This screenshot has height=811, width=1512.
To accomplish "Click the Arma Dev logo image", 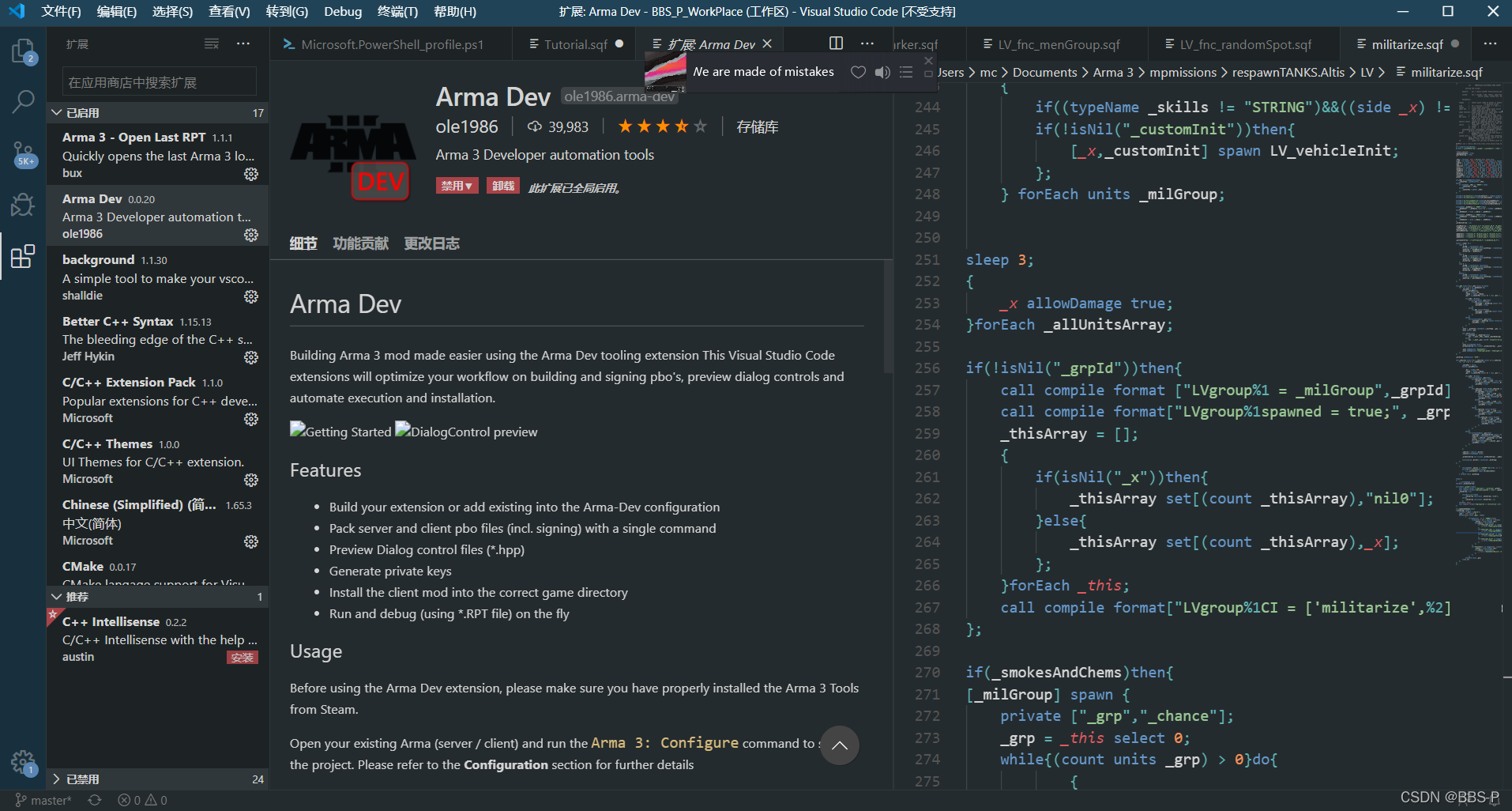I will click(352, 158).
